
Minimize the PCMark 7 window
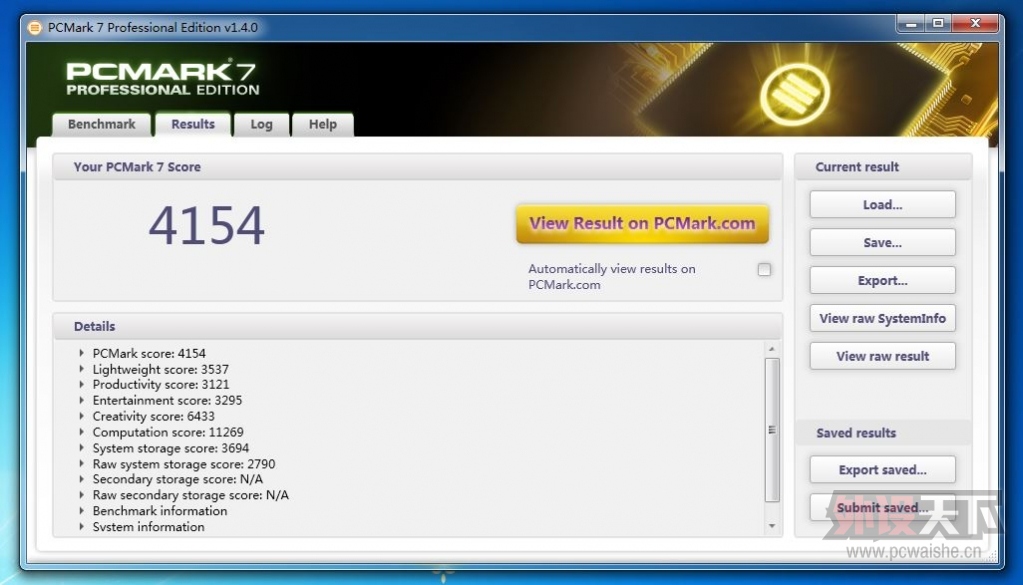(x=911, y=24)
